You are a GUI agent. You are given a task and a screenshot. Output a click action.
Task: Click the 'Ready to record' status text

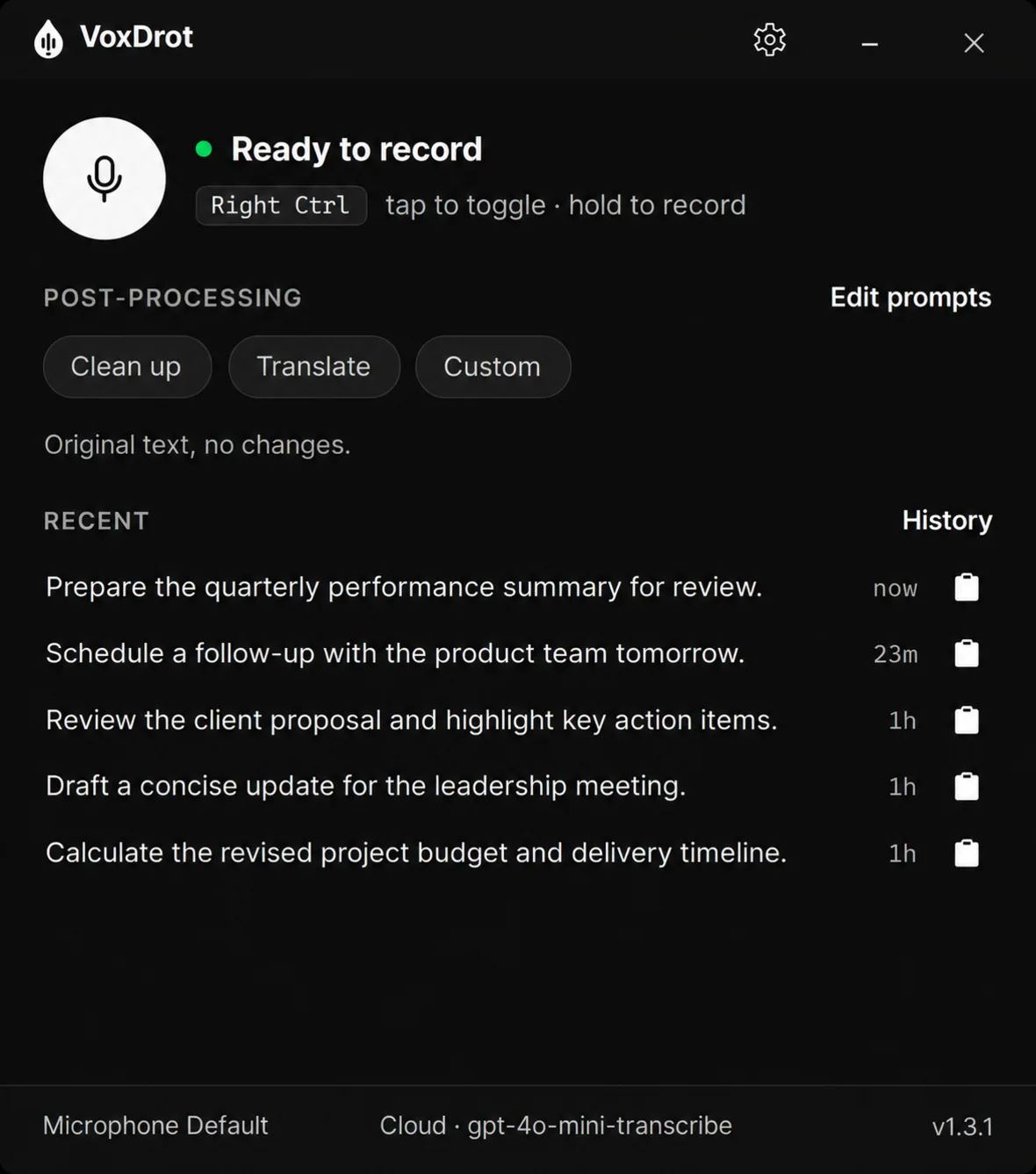(x=356, y=149)
